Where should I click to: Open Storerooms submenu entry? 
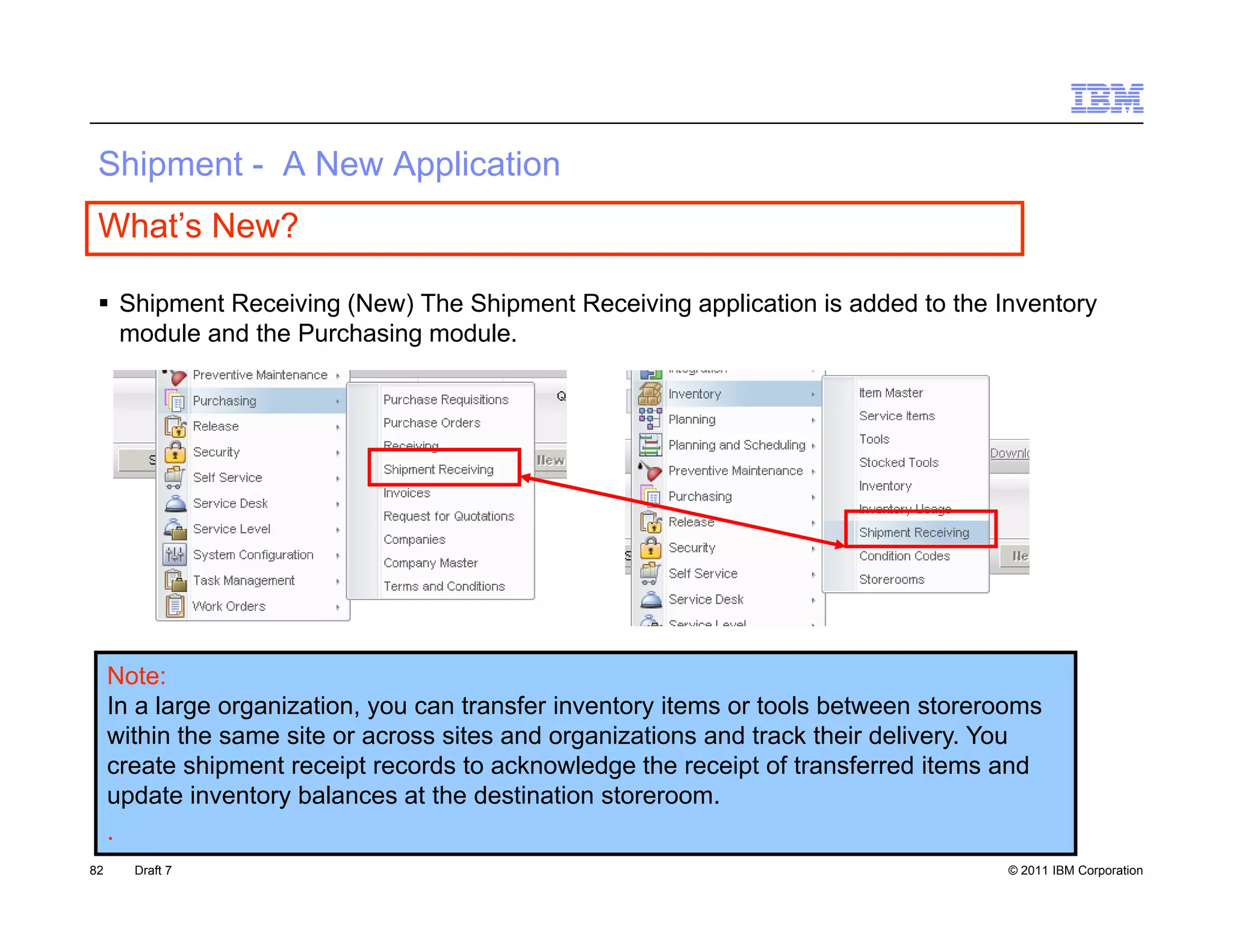tap(892, 580)
